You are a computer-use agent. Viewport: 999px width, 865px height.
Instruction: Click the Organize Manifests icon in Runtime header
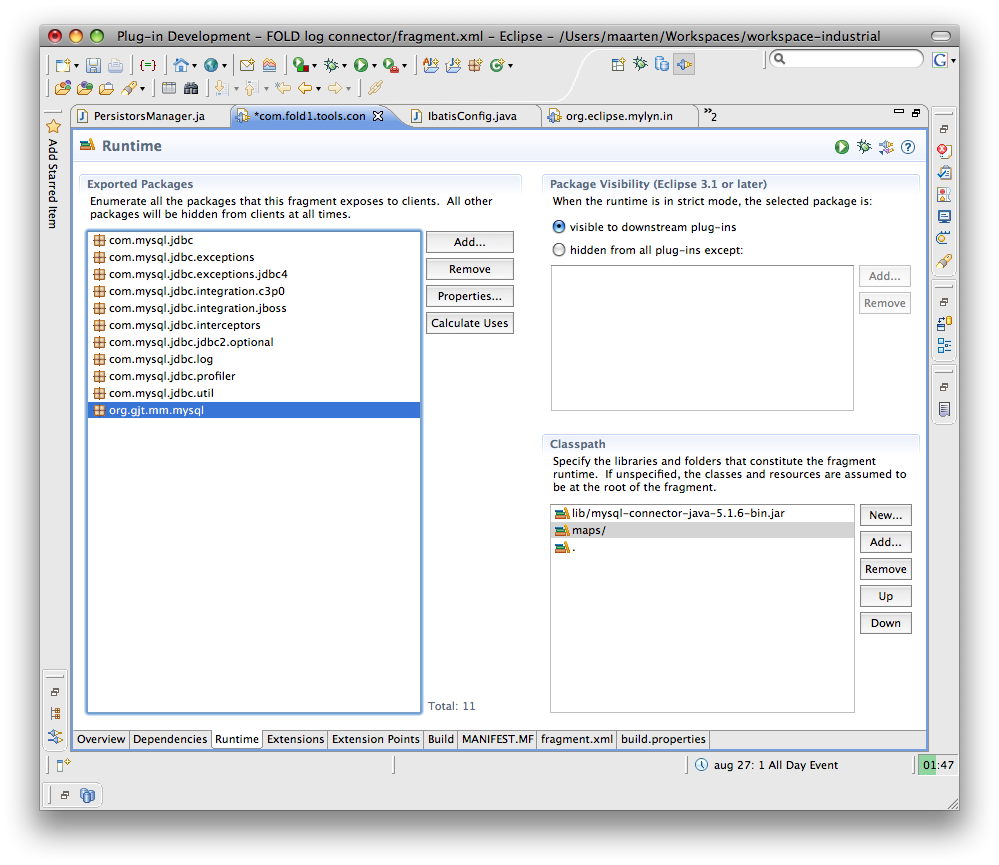886,147
